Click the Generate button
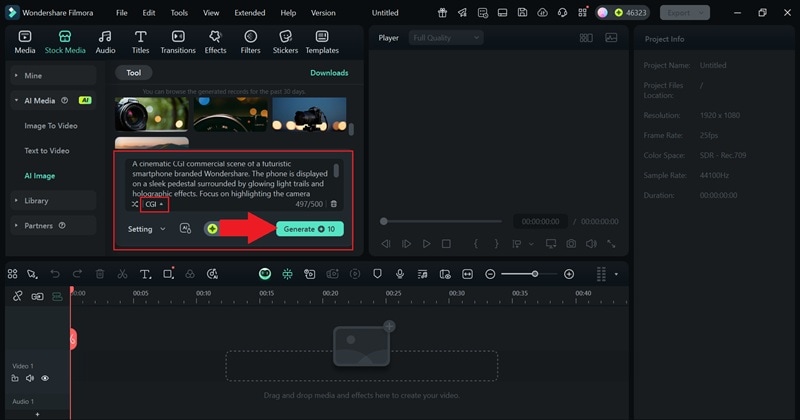 click(x=310, y=229)
